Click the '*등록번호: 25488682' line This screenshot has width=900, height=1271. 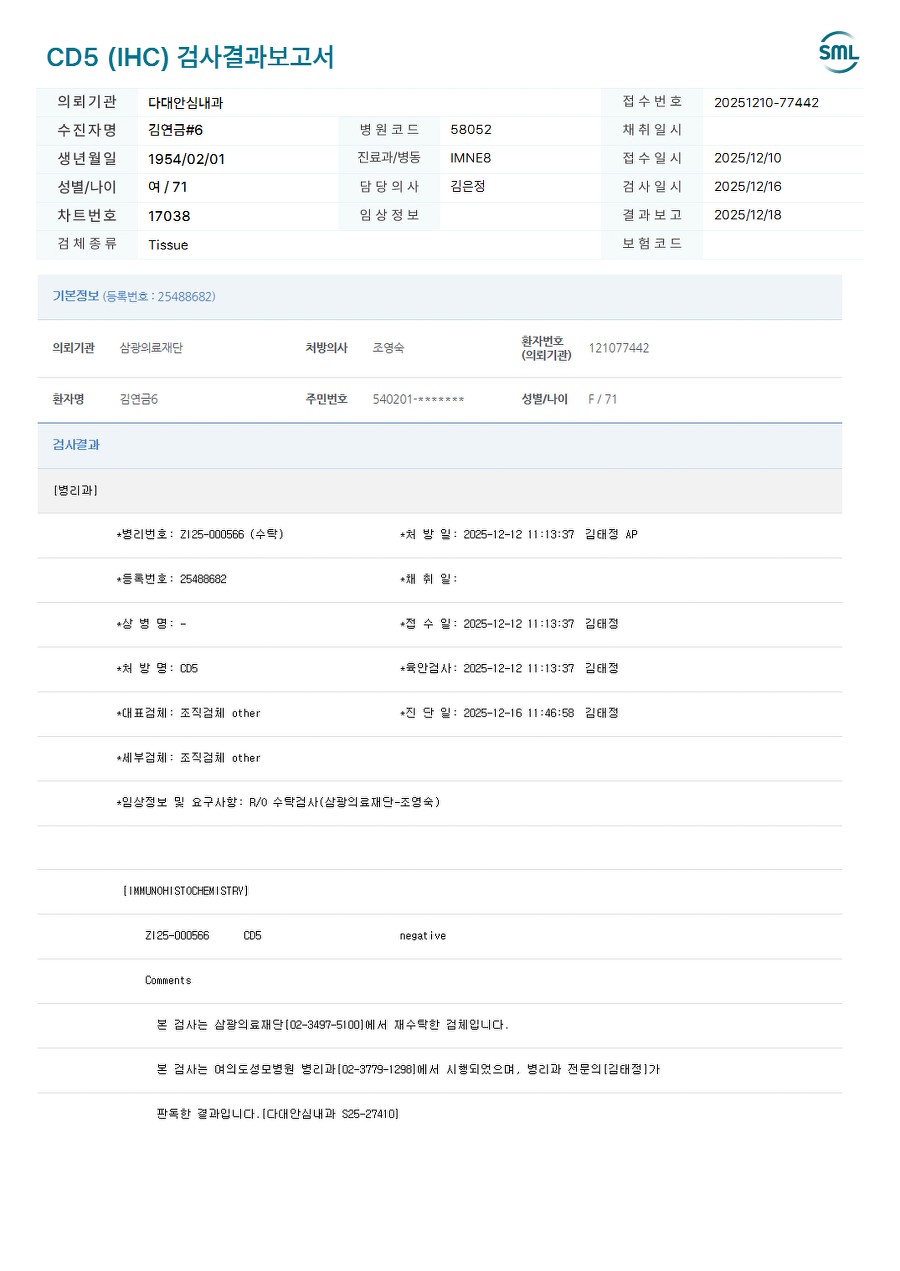171,579
